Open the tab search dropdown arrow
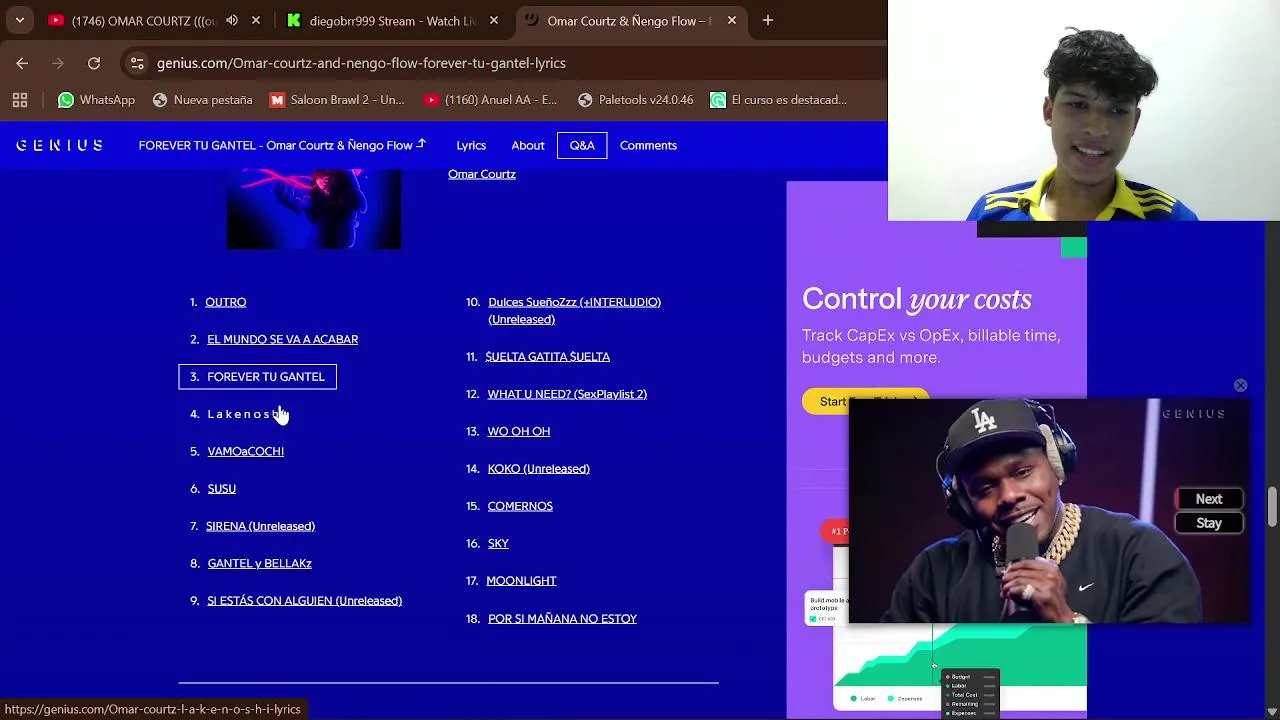This screenshot has height=720, width=1280. pyautogui.click(x=19, y=20)
